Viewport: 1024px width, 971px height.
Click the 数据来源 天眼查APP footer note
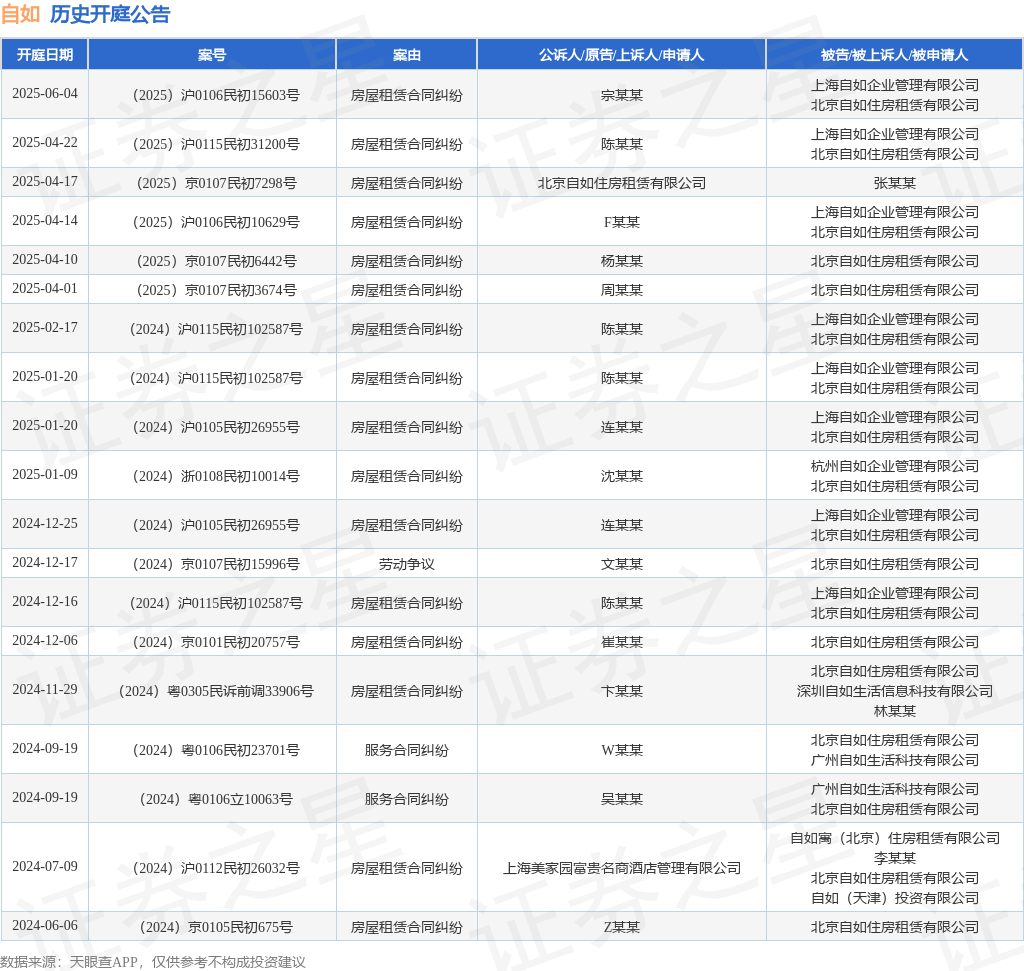153,962
